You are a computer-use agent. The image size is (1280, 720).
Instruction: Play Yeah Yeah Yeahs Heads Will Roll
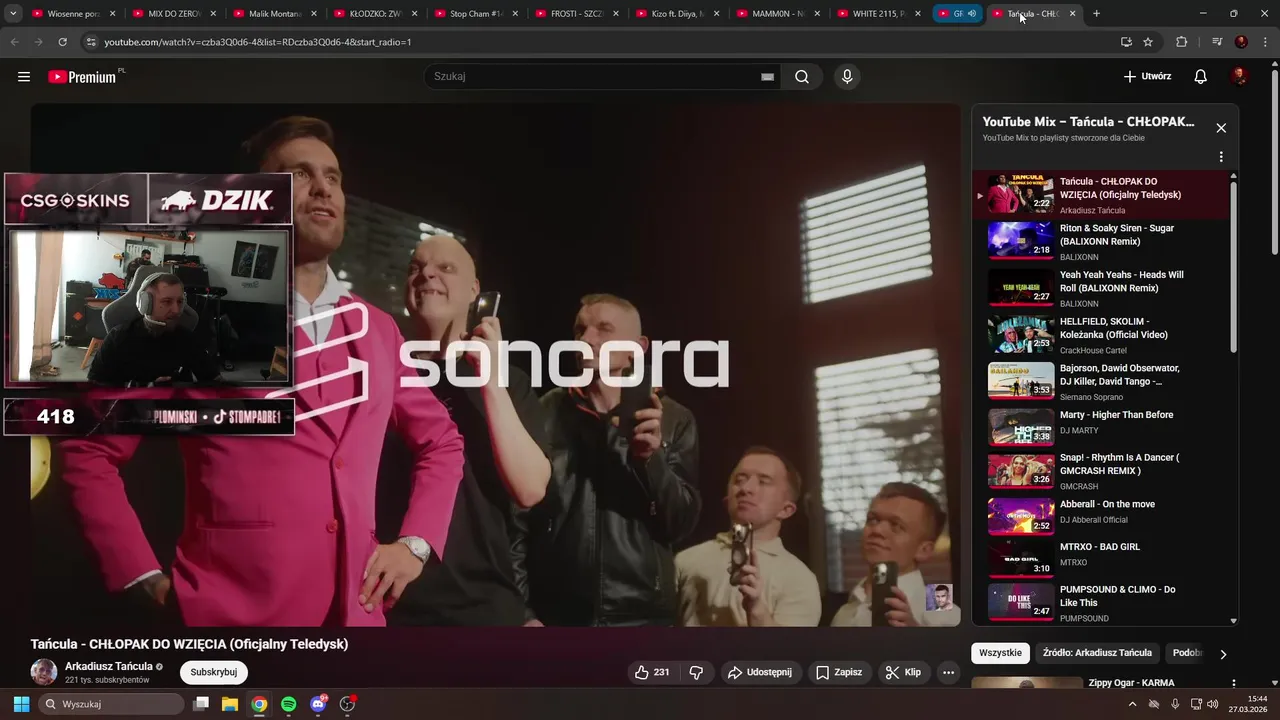(x=1100, y=288)
